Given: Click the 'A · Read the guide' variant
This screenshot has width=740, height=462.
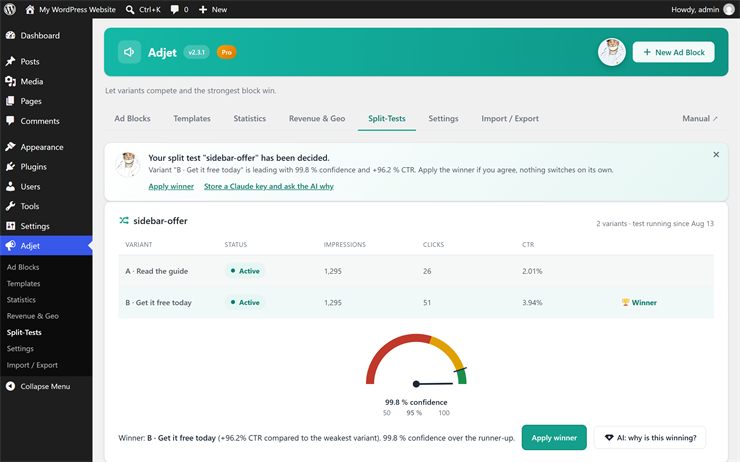Looking at the screenshot, I should [x=157, y=271].
